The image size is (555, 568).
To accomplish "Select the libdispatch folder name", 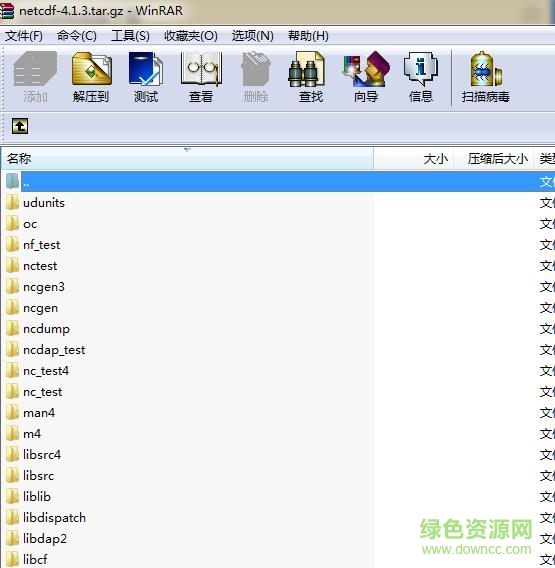I will [54, 518].
